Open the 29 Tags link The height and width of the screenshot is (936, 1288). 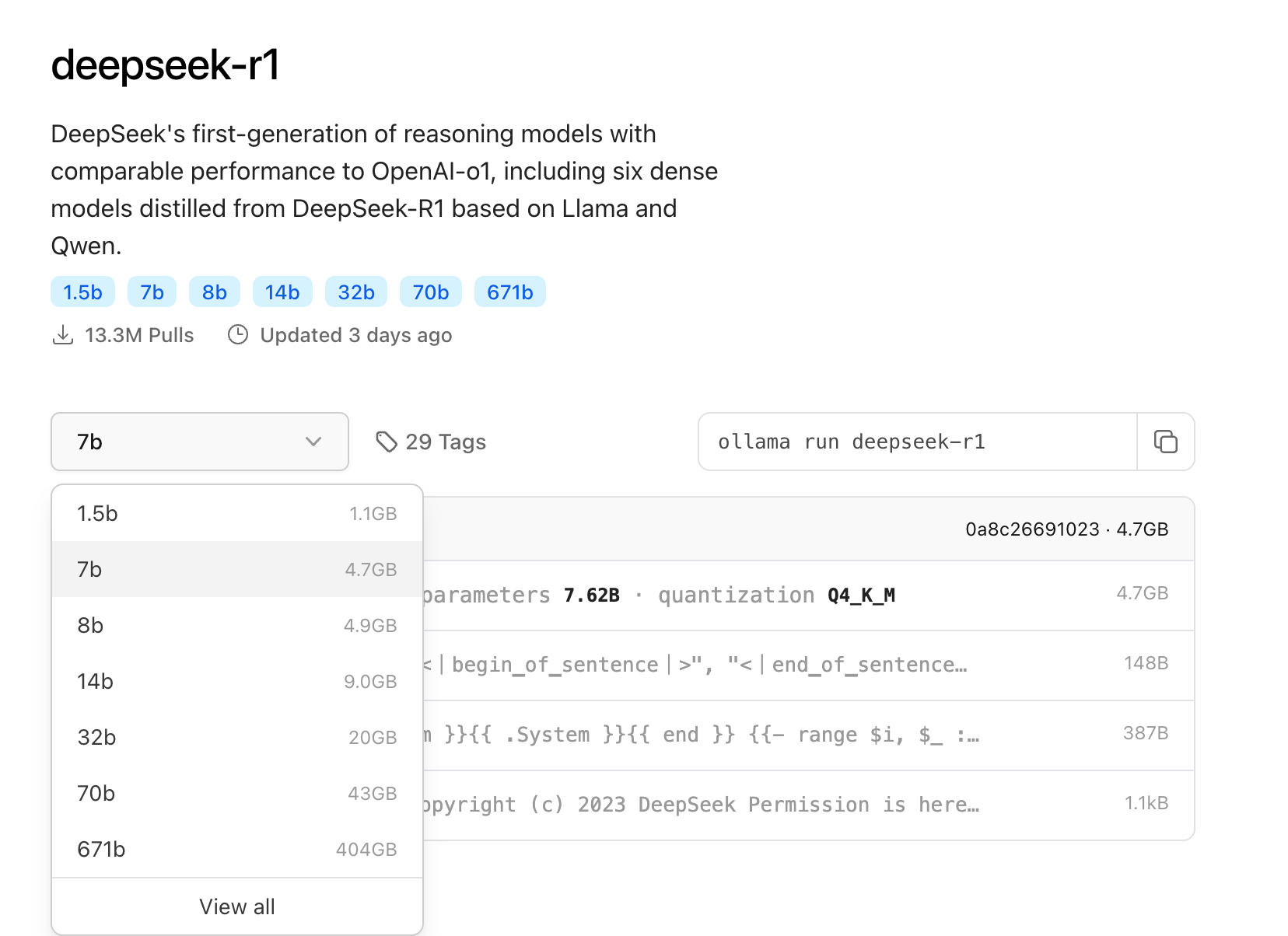pyautogui.click(x=445, y=442)
